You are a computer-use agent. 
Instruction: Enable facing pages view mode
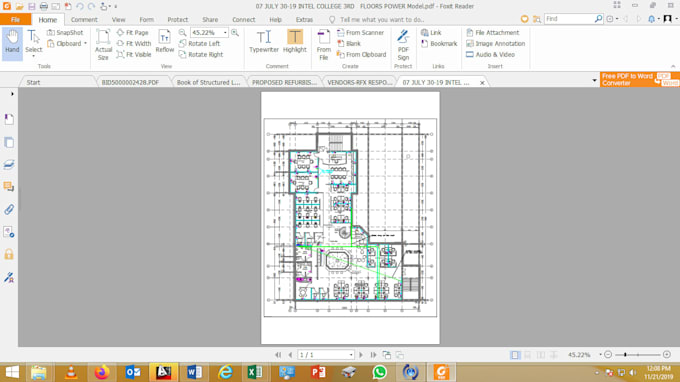tap(541, 355)
